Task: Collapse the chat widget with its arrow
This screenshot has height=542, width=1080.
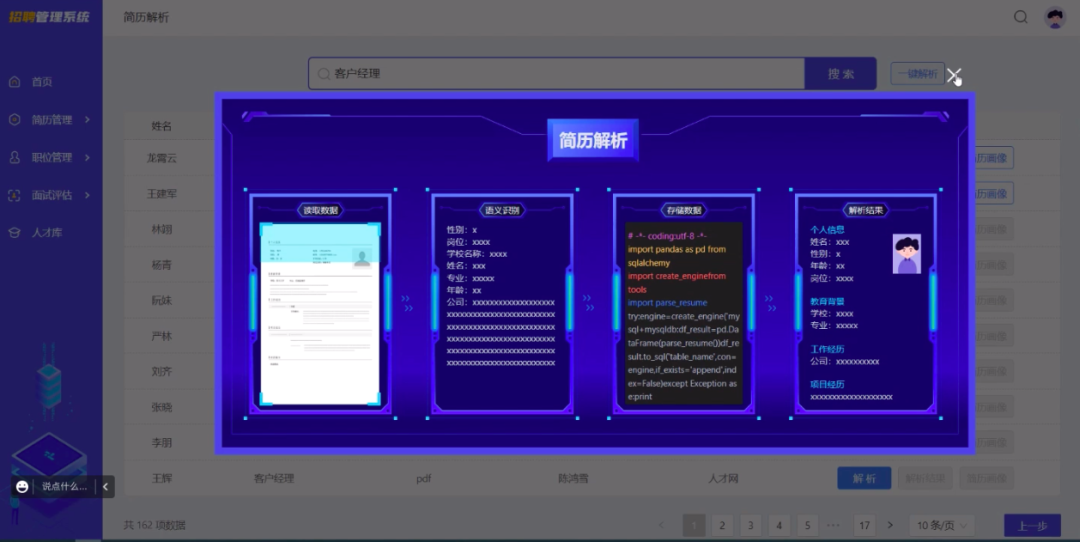Action: pos(106,487)
